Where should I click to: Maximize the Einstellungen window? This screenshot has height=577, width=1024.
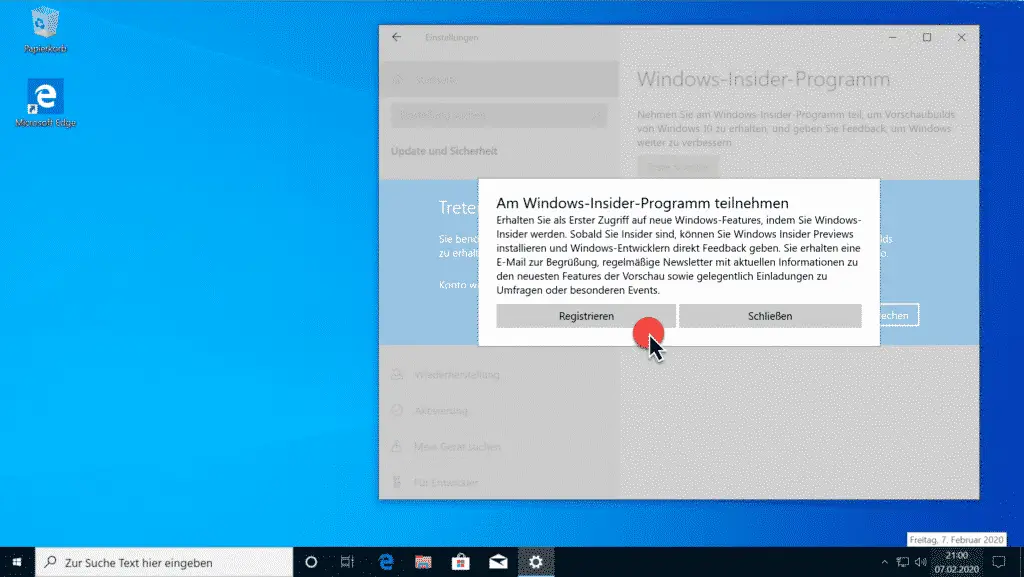(927, 37)
